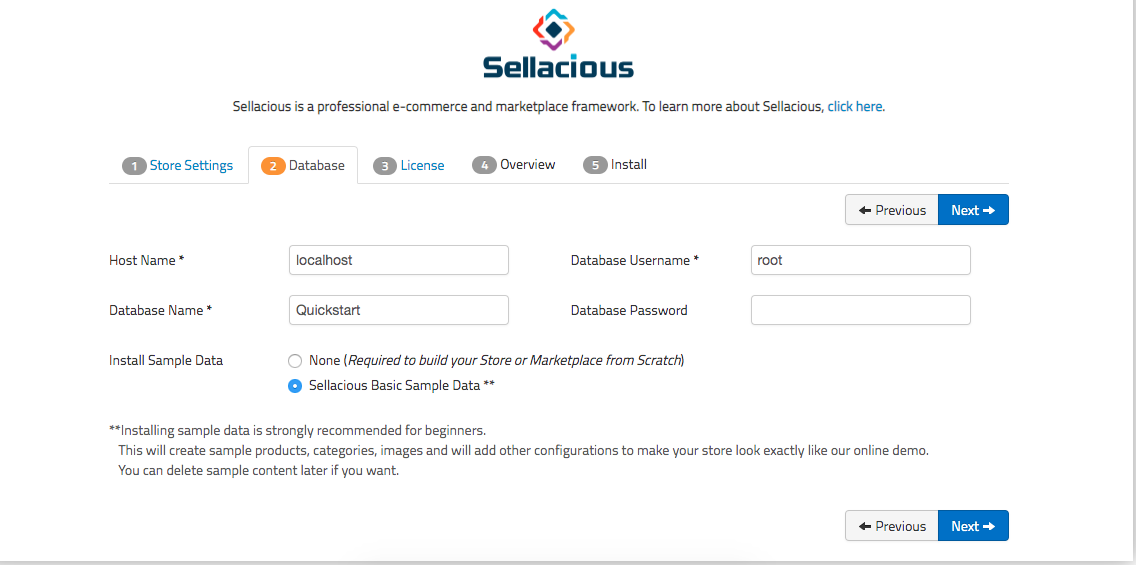Image resolution: width=1136 pixels, height=565 pixels.
Task: Click the bottom Previous button
Action: pyautogui.click(x=892, y=526)
